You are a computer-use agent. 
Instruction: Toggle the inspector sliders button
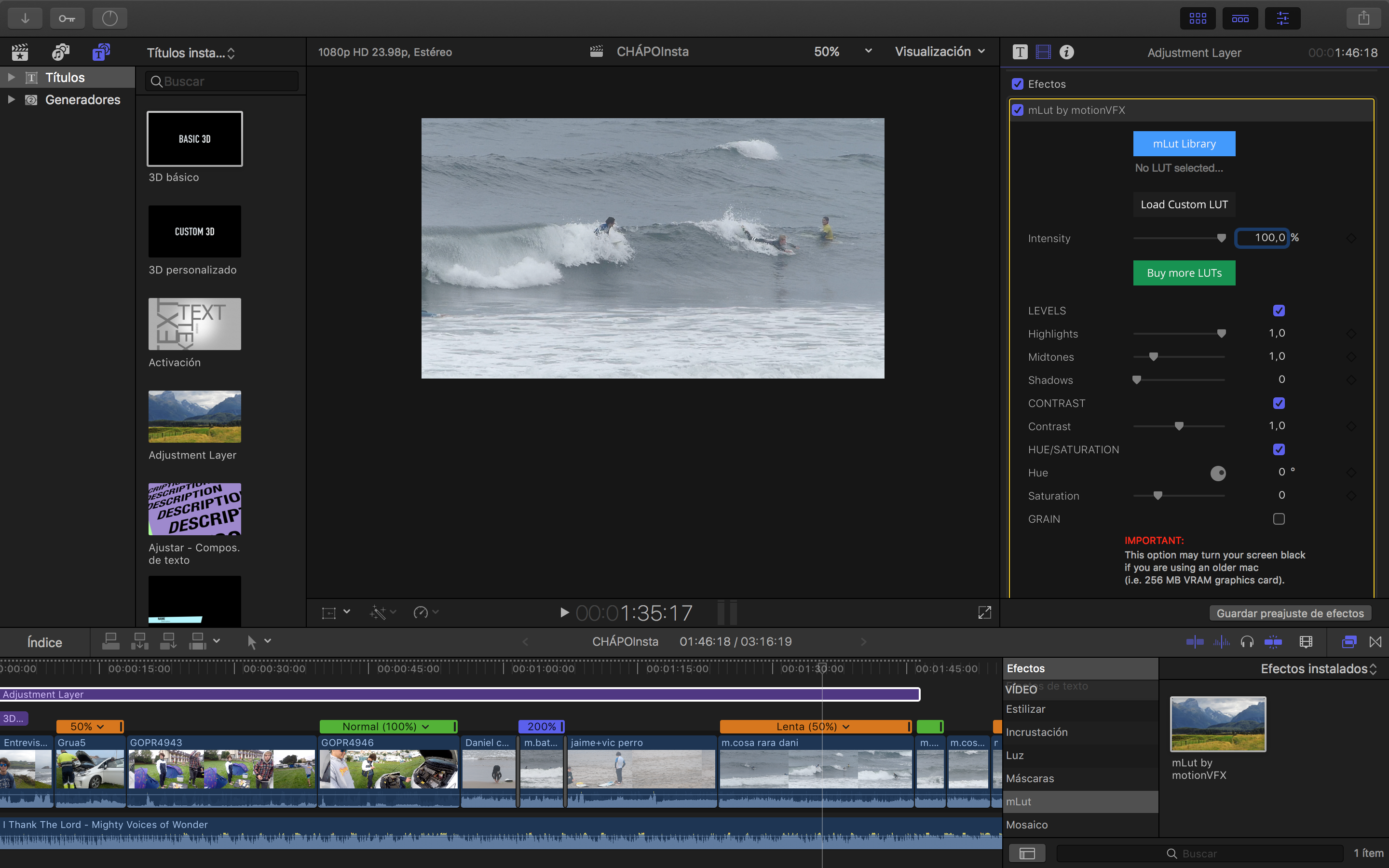coord(1282,18)
